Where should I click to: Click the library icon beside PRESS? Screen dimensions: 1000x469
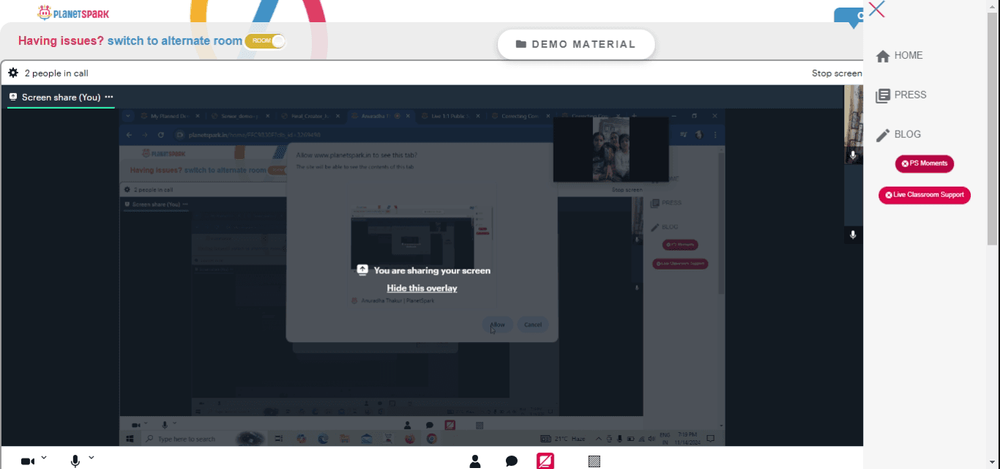click(x=883, y=96)
